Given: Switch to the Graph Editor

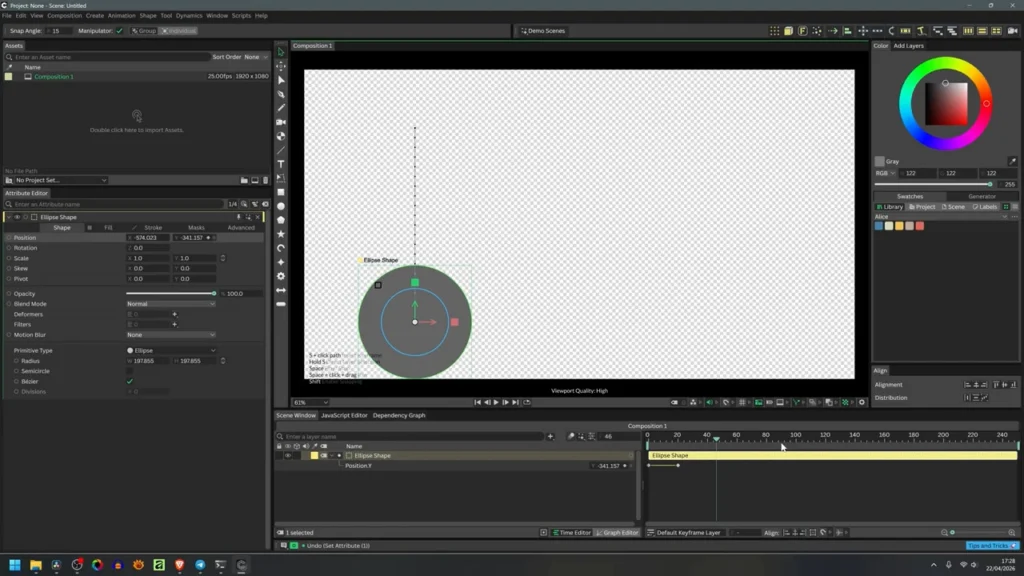Looking at the screenshot, I should [x=616, y=532].
